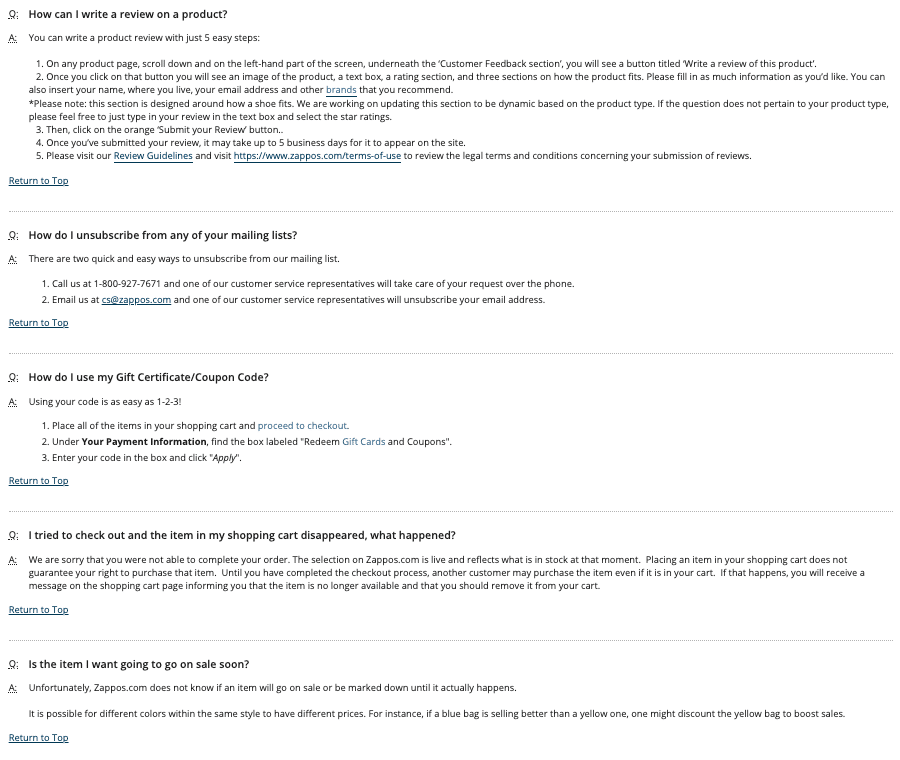Open the Gift Cards link
900x760 pixels.
[363, 442]
